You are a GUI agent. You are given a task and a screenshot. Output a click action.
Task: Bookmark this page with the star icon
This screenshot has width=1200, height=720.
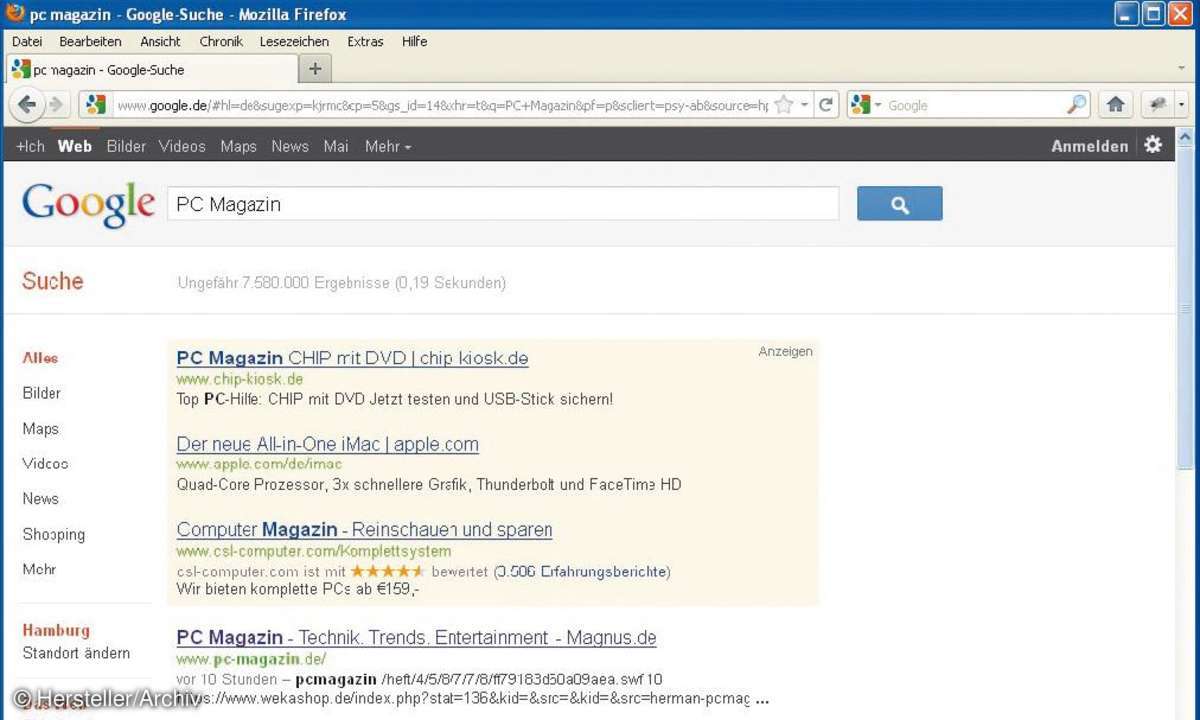(x=784, y=104)
